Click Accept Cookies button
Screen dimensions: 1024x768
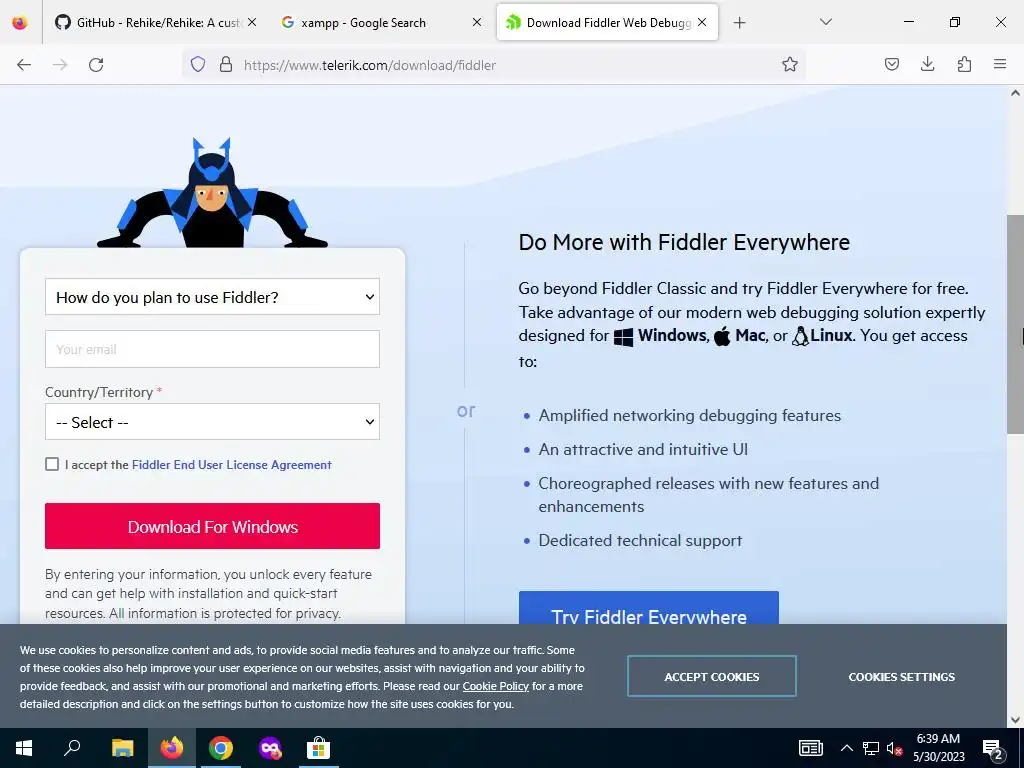712,677
